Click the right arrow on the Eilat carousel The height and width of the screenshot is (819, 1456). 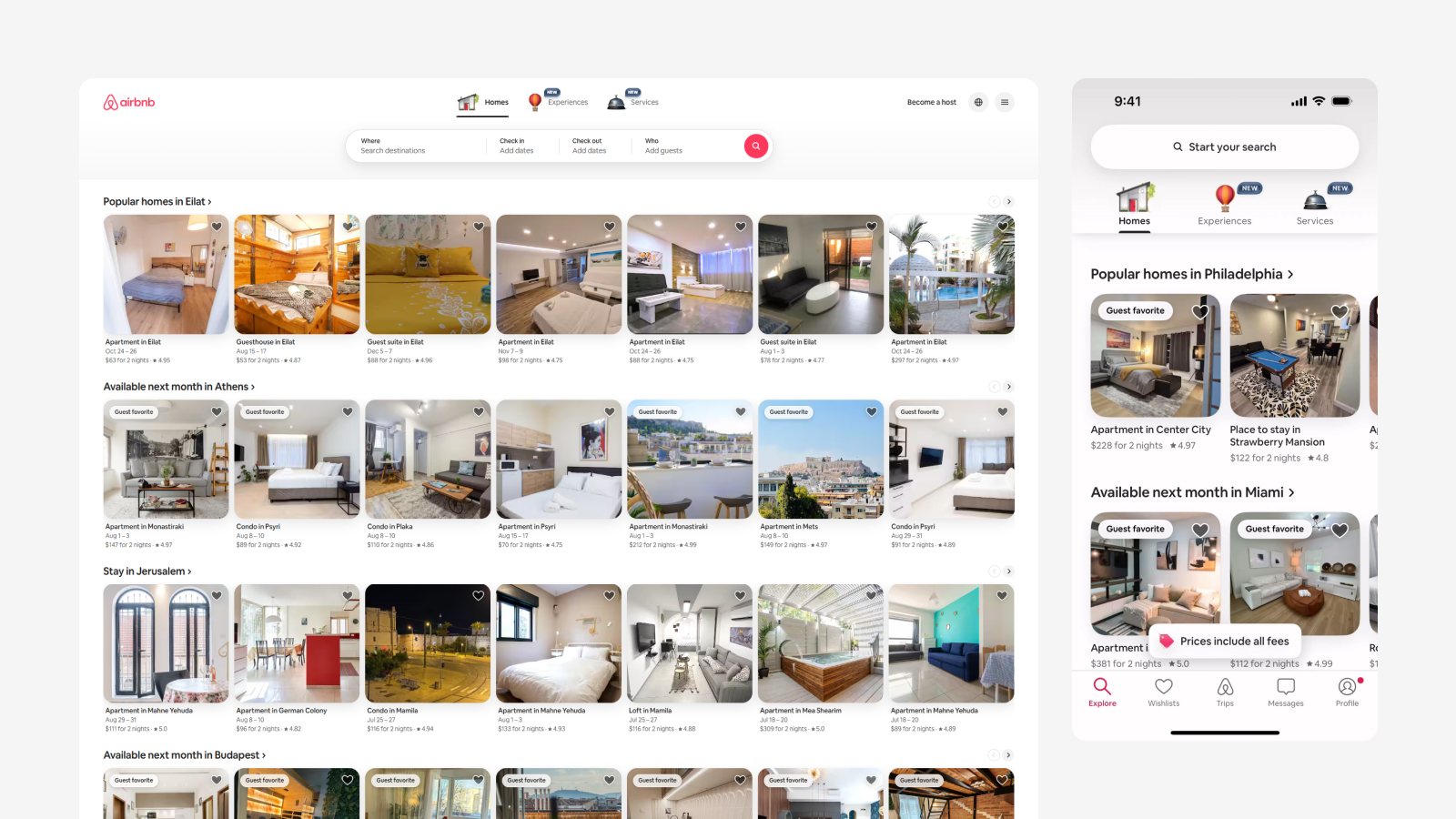(x=1009, y=201)
